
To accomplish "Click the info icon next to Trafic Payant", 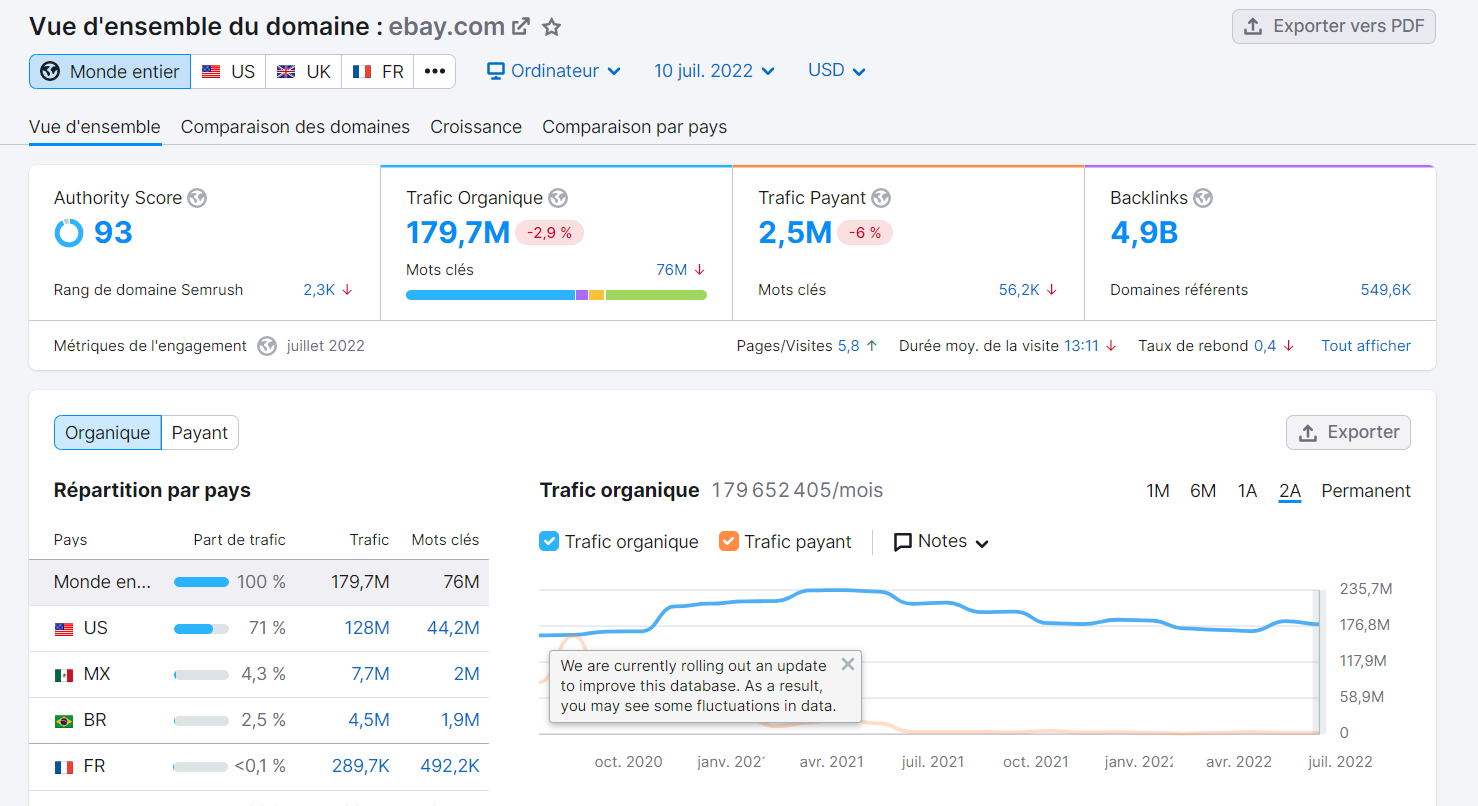I will [881, 198].
